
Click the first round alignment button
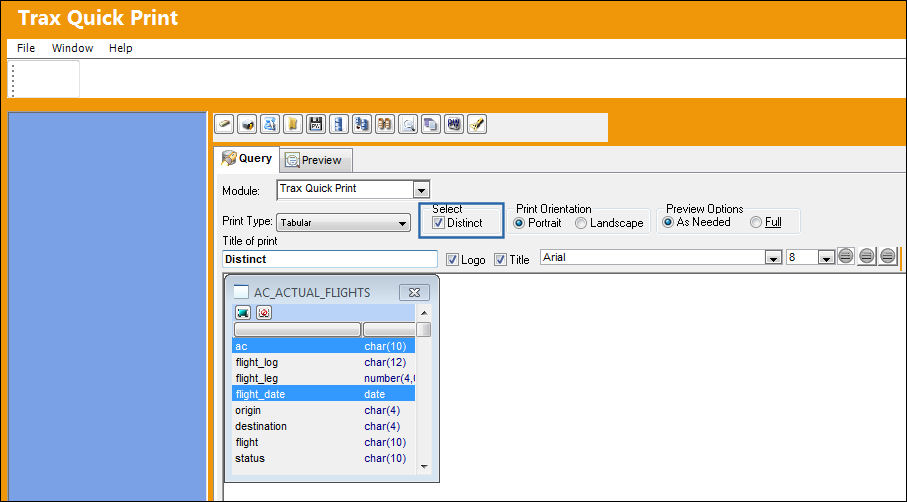(x=846, y=256)
